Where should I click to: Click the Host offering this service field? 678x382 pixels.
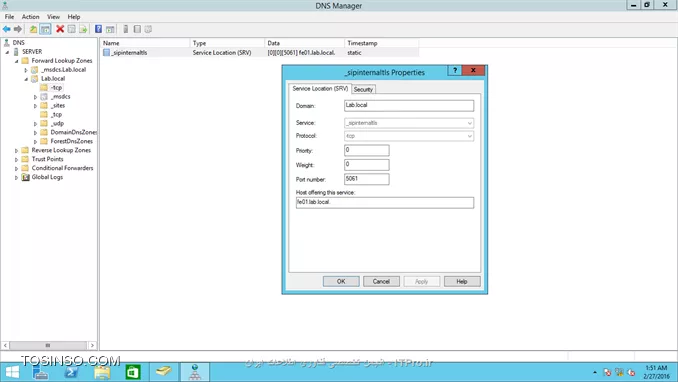(x=385, y=202)
